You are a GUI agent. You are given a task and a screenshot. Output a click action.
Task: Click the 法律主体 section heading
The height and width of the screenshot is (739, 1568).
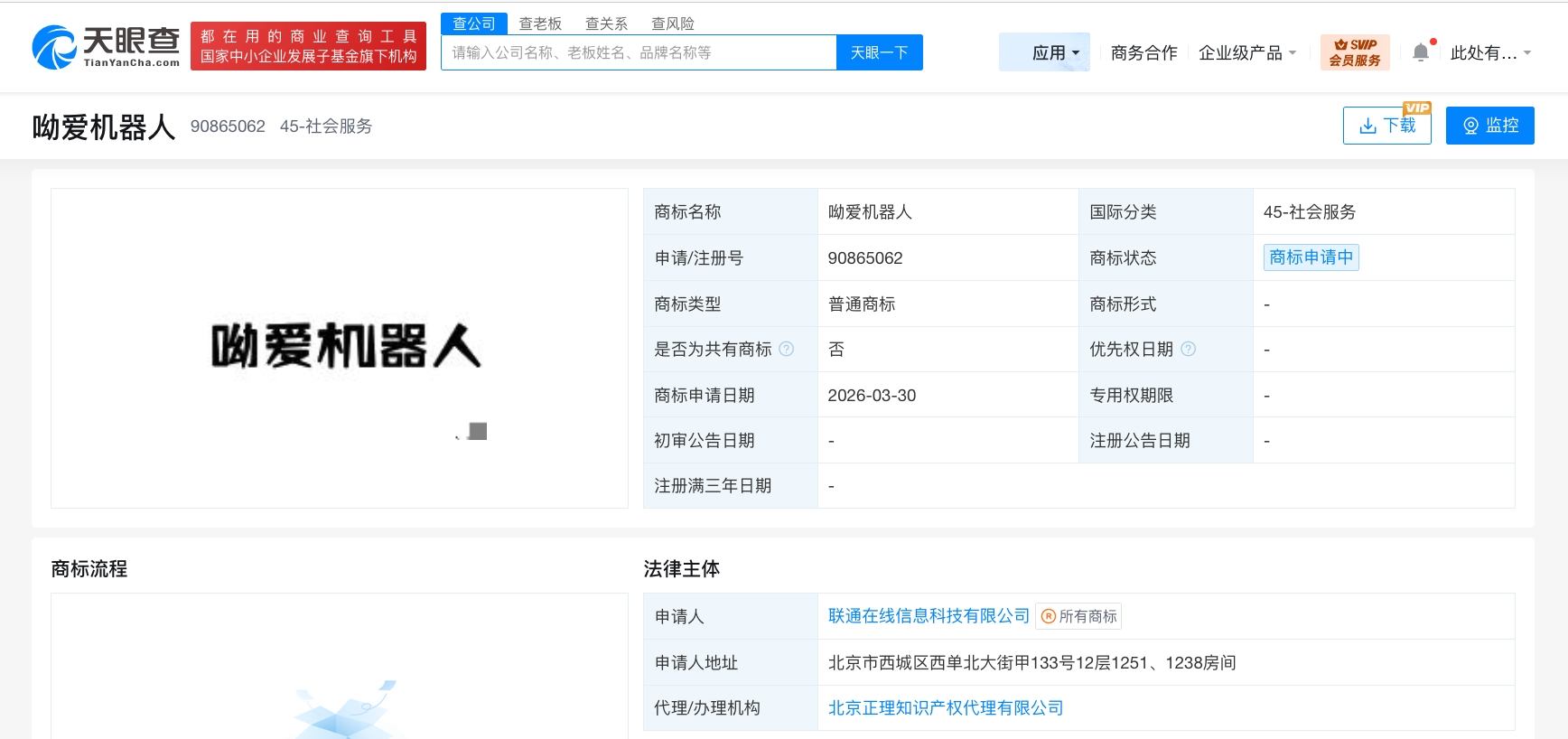[x=682, y=568]
